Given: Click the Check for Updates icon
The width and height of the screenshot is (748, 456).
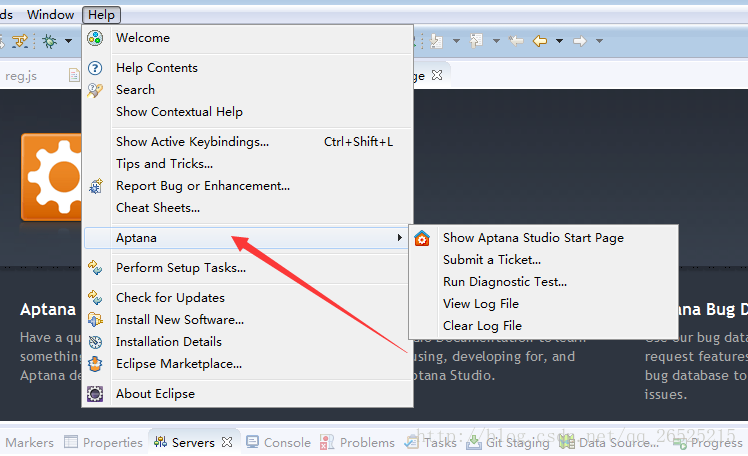Looking at the screenshot, I should 95,298.
